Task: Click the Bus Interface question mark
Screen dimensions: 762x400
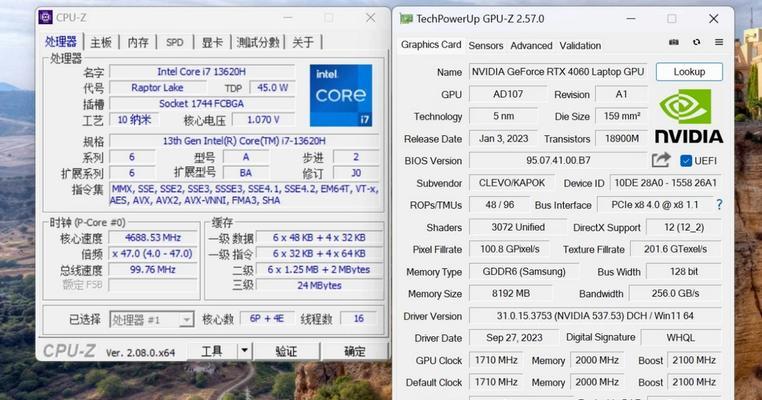Action: point(719,205)
